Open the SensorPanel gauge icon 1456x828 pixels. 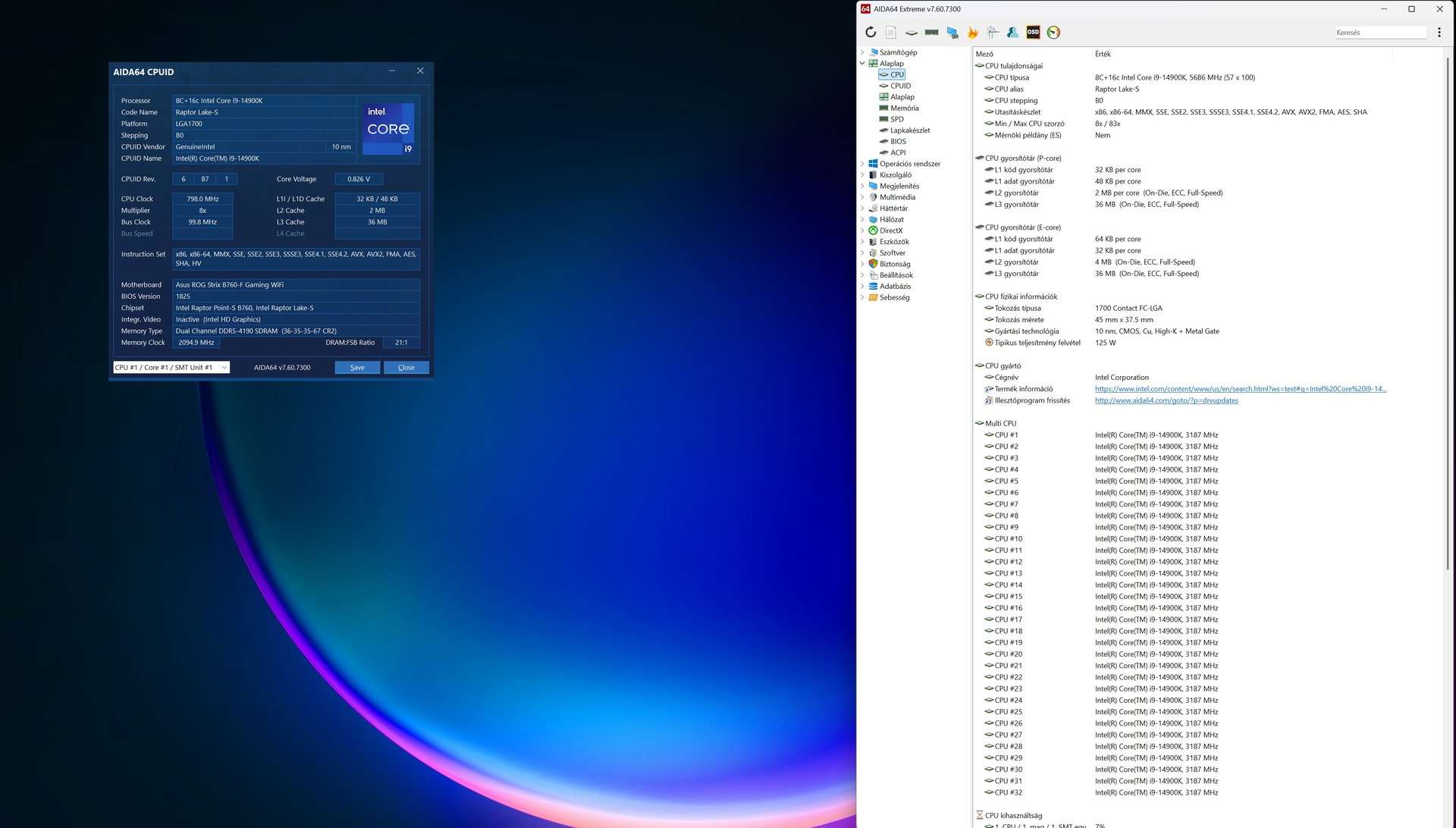click(1053, 33)
